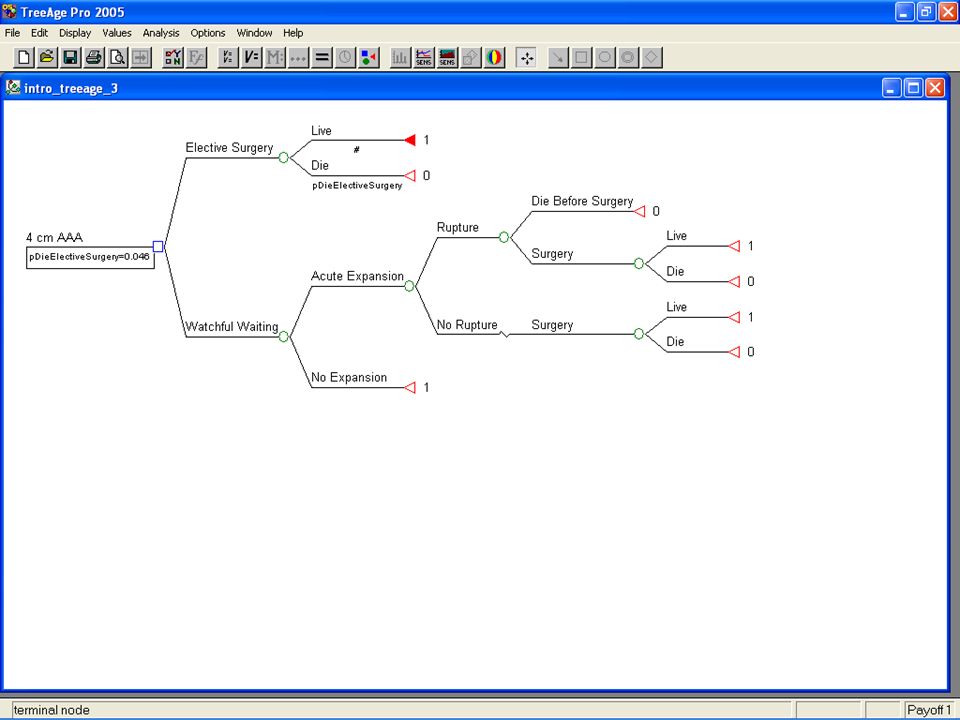Select the No Expansion terminal node
Viewport: 960px width, 720px height.
point(410,388)
